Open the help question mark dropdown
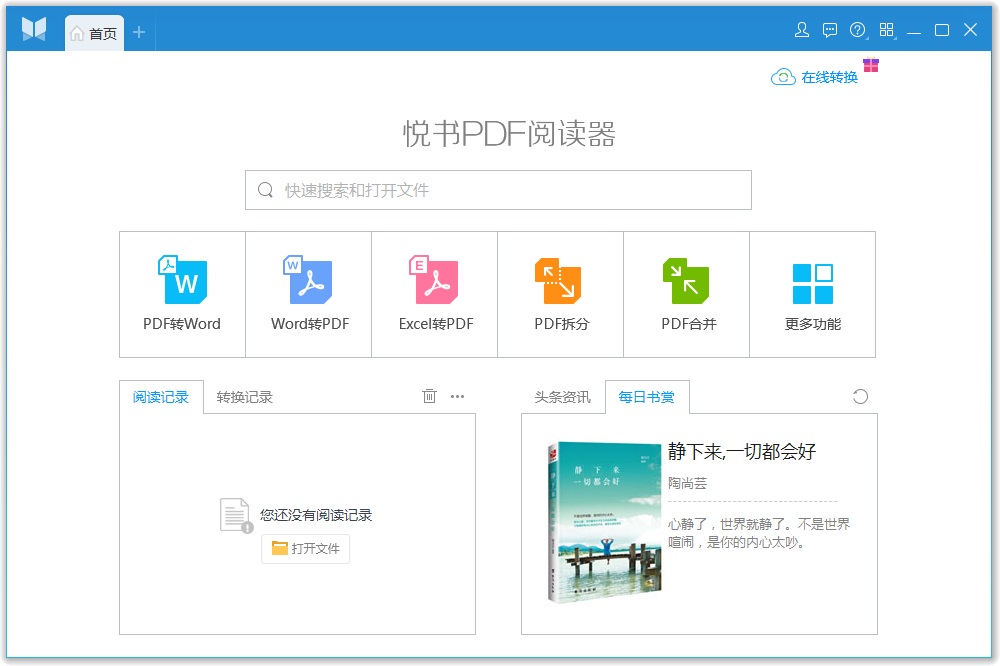1000x666 pixels. (x=857, y=30)
